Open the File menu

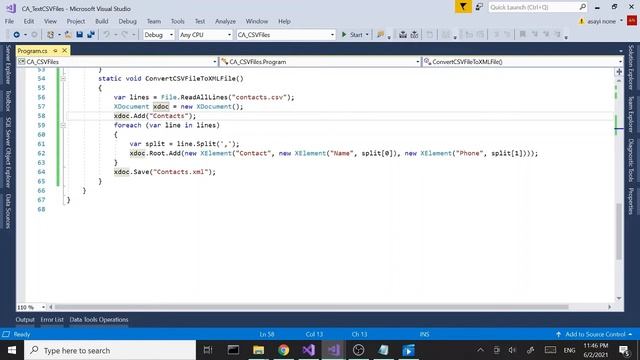click(x=9, y=21)
